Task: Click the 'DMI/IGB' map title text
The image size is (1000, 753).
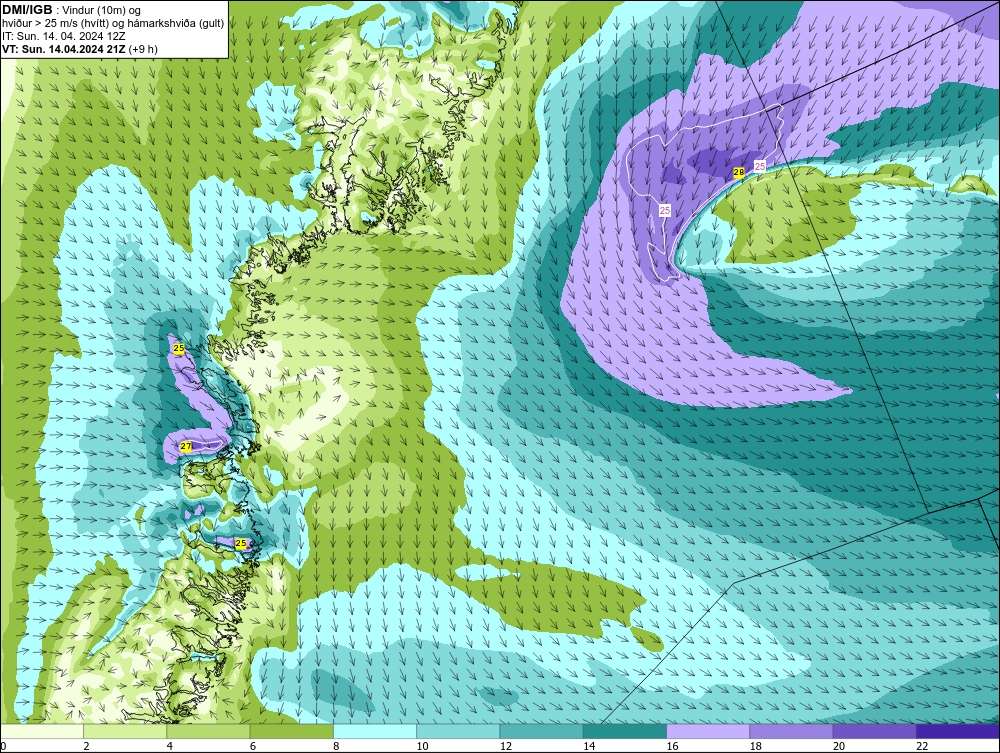Action: coord(27,10)
